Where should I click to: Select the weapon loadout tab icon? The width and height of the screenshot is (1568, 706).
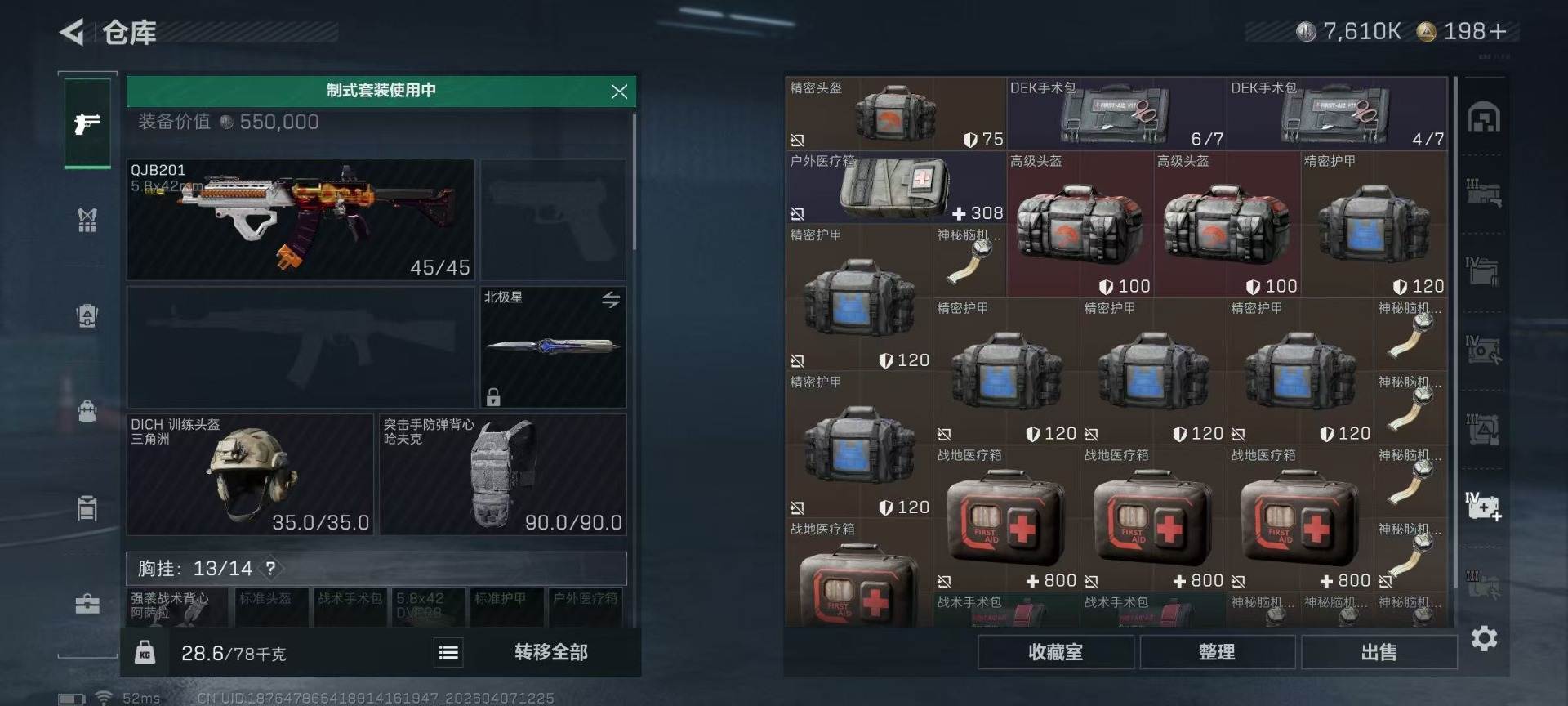(87, 124)
